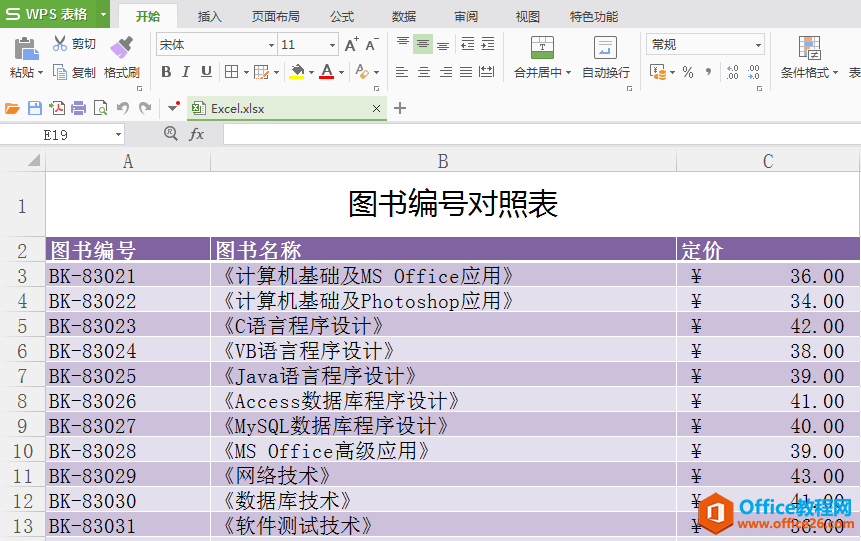
Task: Switch to the 页面布局 tab
Action: point(276,16)
